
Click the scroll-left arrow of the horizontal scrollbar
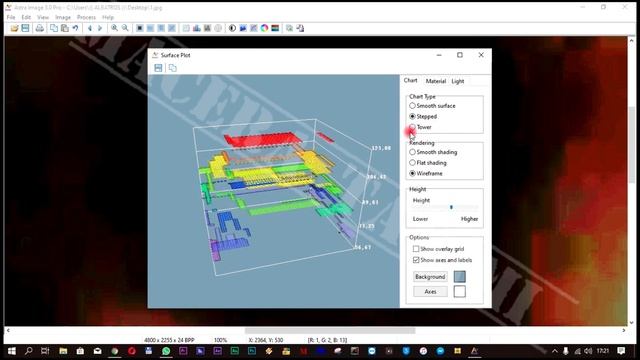tap(8, 331)
